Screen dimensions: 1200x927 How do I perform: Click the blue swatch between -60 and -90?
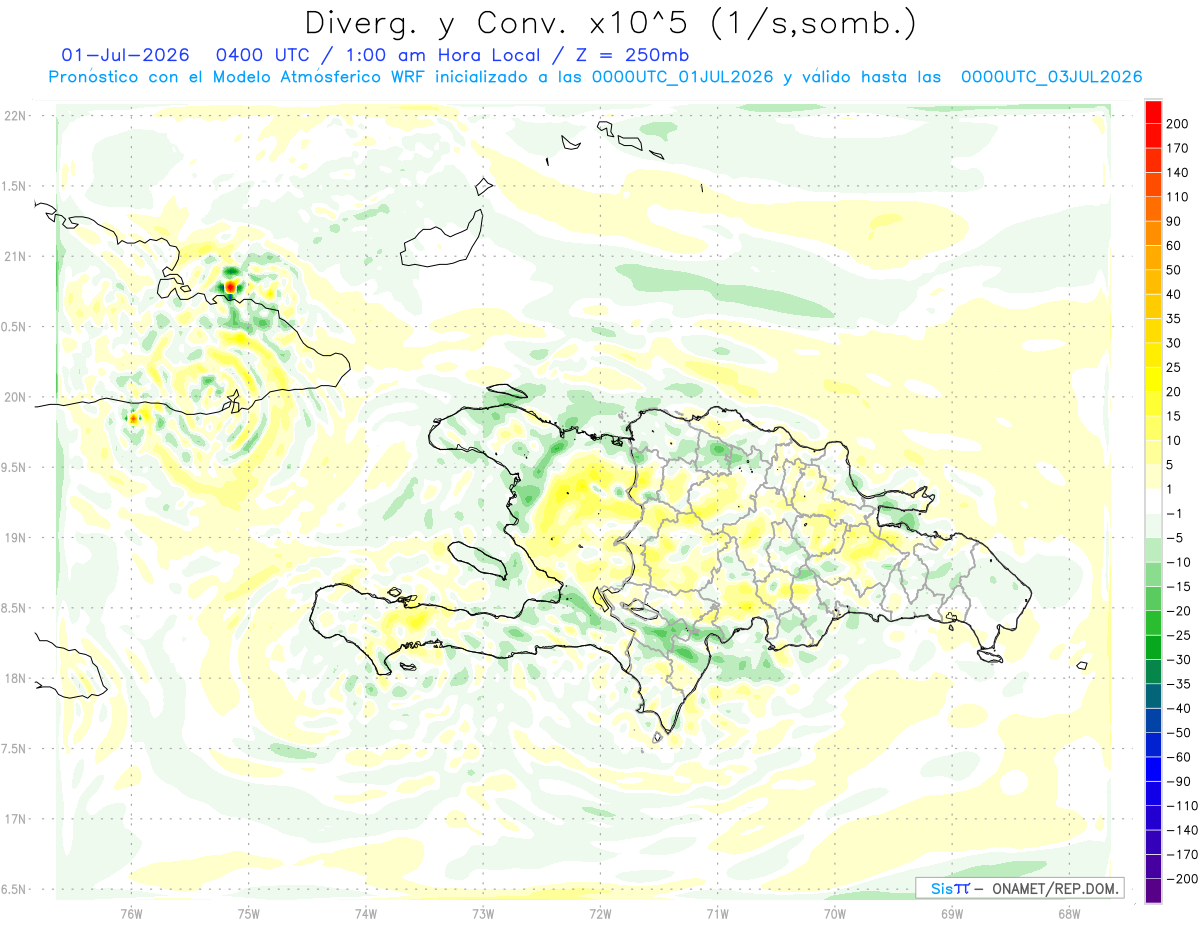(1153, 769)
